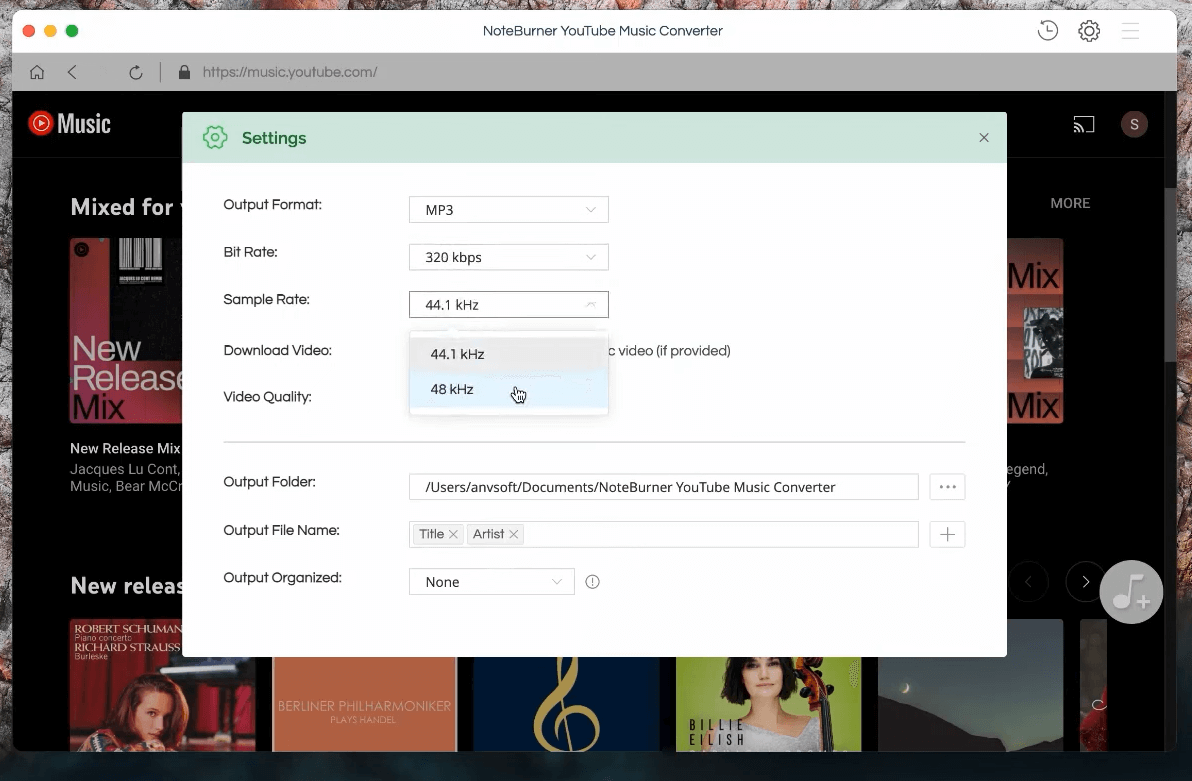Select 48 kHz sample rate
Viewport: 1192px width, 781px height.
452,389
